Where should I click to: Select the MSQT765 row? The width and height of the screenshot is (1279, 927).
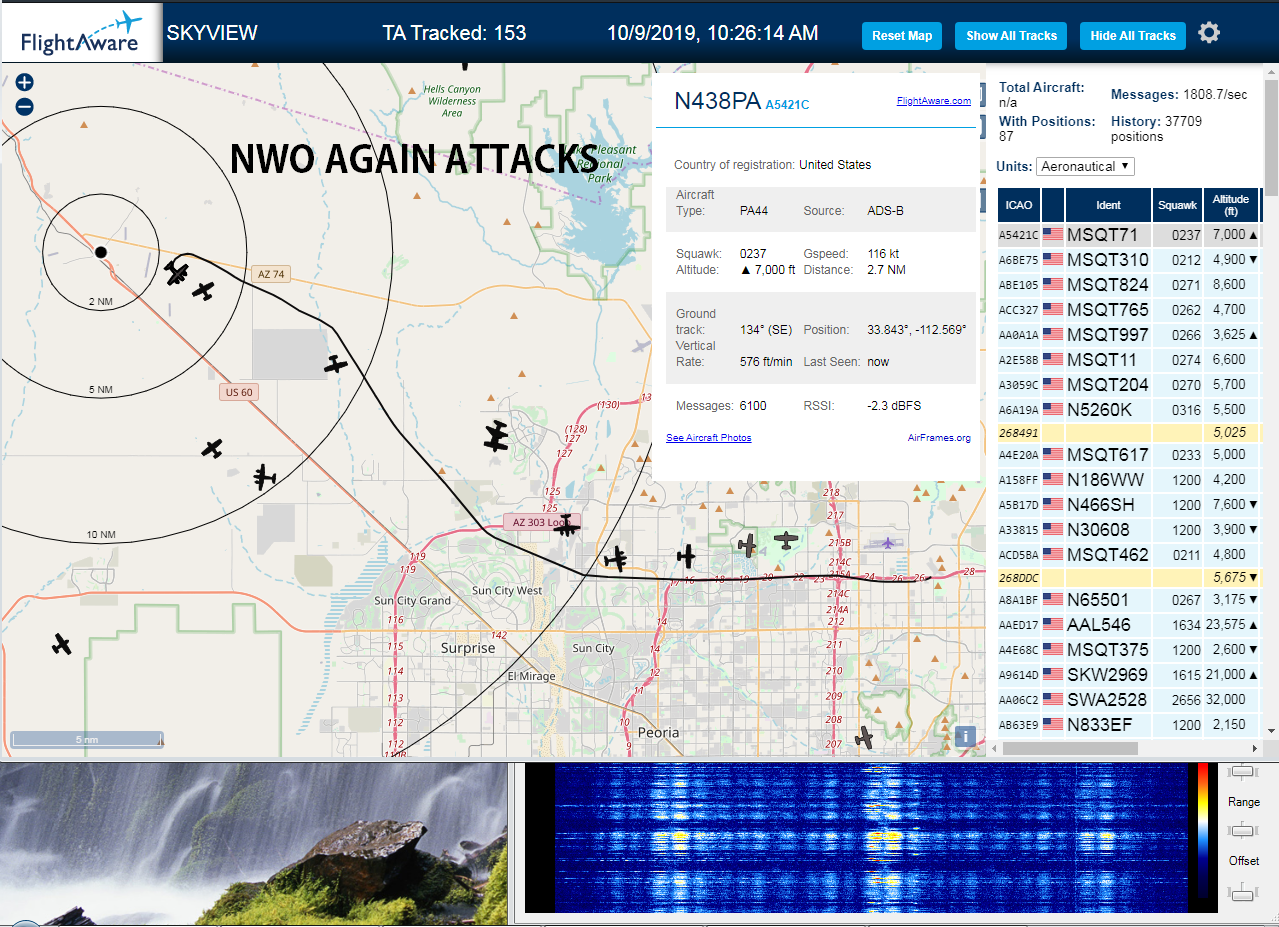[1128, 309]
